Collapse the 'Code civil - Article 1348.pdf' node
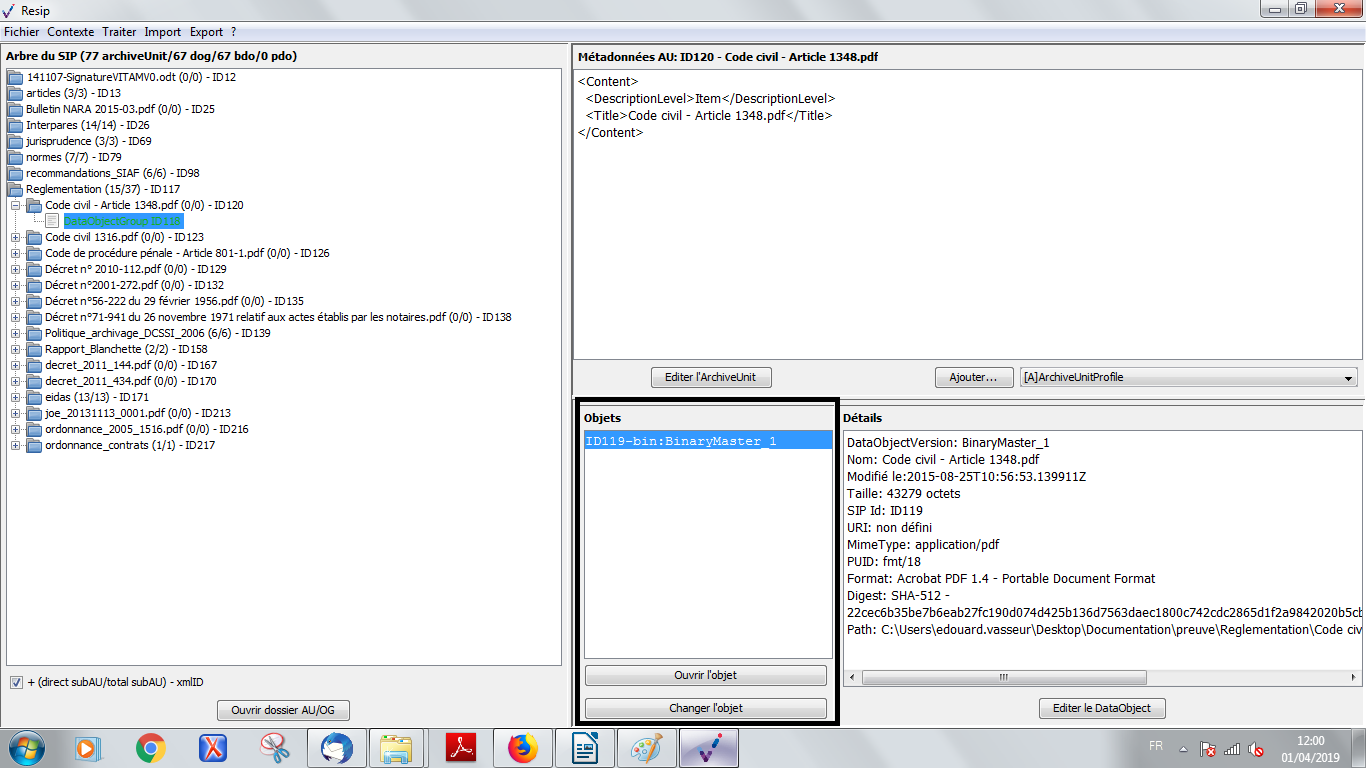1366x768 pixels. point(16,205)
